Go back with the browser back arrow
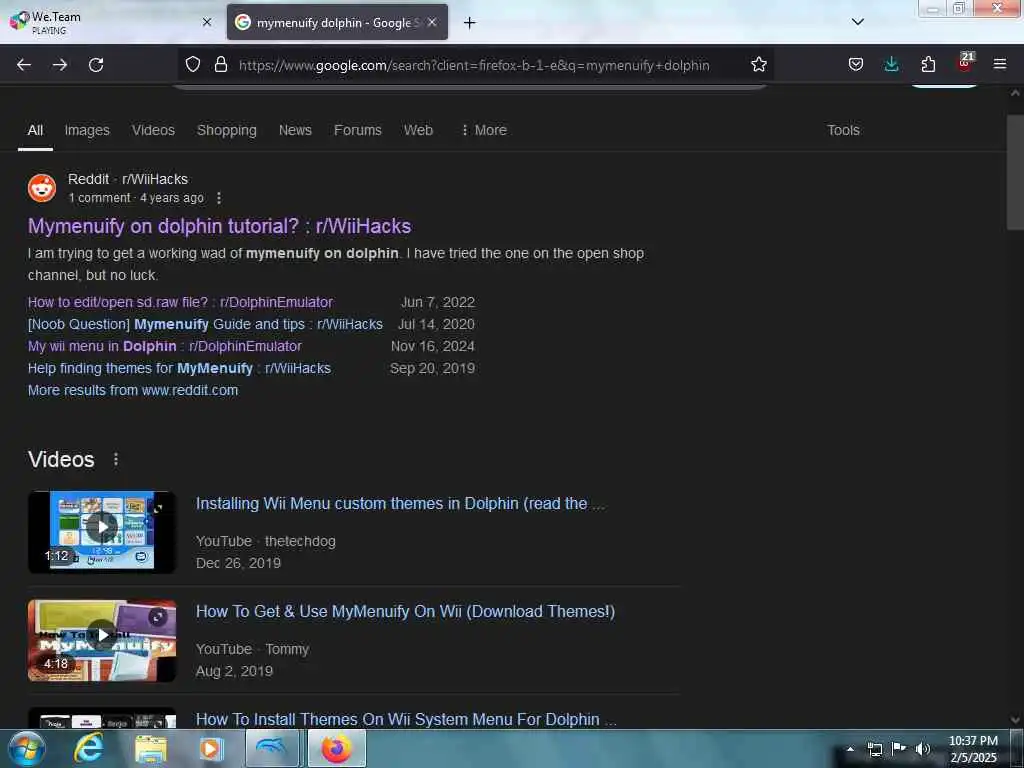The width and height of the screenshot is (1024, 768). coord(24,65)
